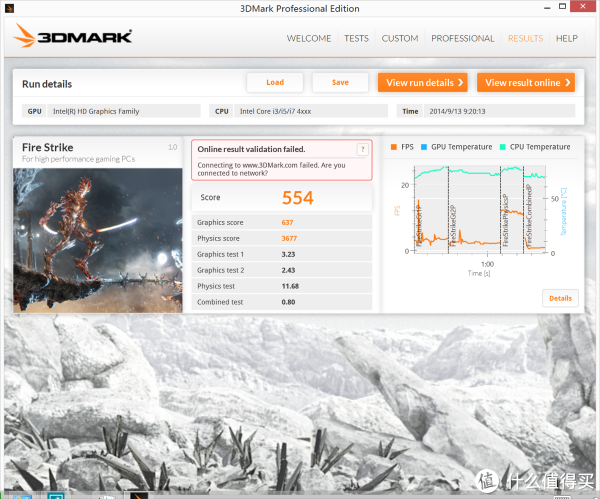This screenshot has width=600, height=499.
Task: Click the Physics score value 3677
Action: [289, 238]
